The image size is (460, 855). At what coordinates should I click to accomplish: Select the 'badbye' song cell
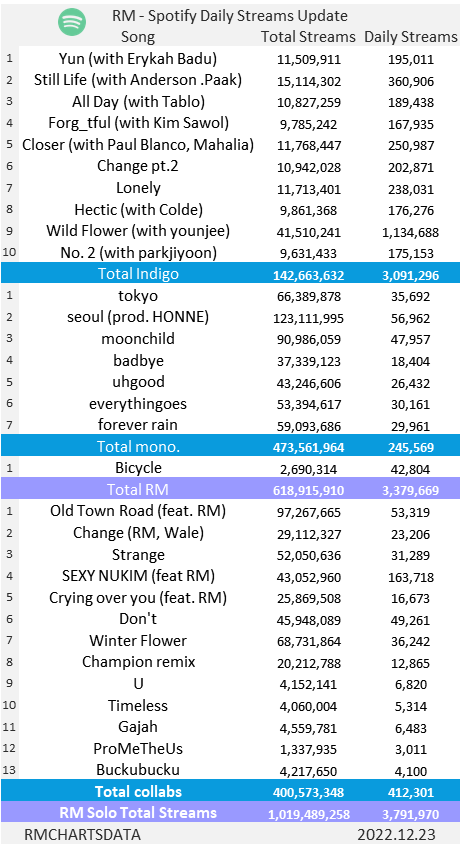click(138, 360)
